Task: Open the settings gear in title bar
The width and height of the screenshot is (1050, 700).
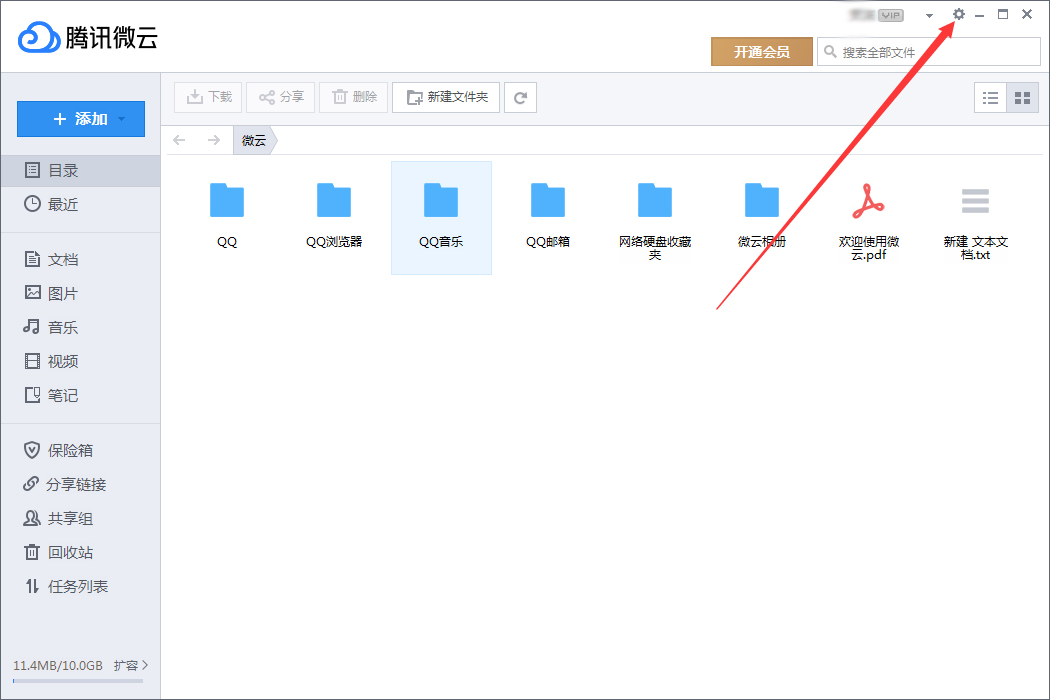Action: point(958,14)
